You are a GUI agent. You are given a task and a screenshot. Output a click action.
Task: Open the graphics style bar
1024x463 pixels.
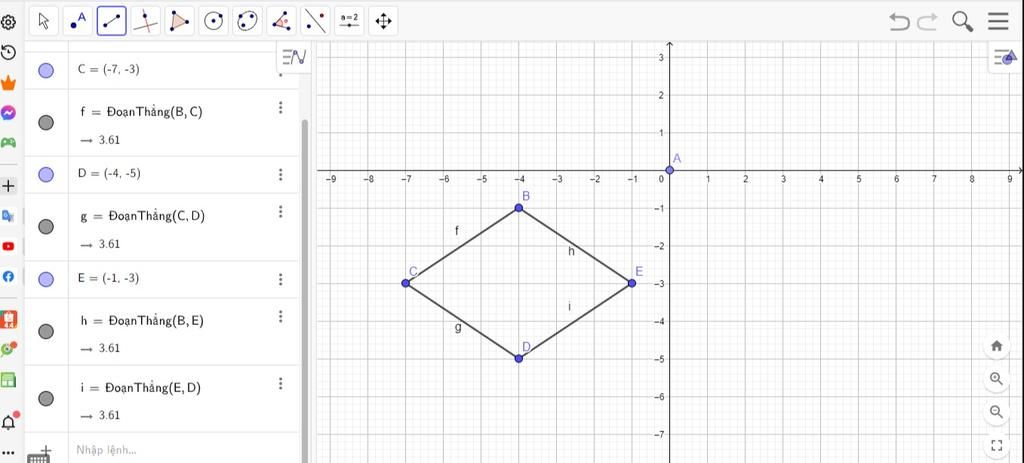coord(1006,57)
